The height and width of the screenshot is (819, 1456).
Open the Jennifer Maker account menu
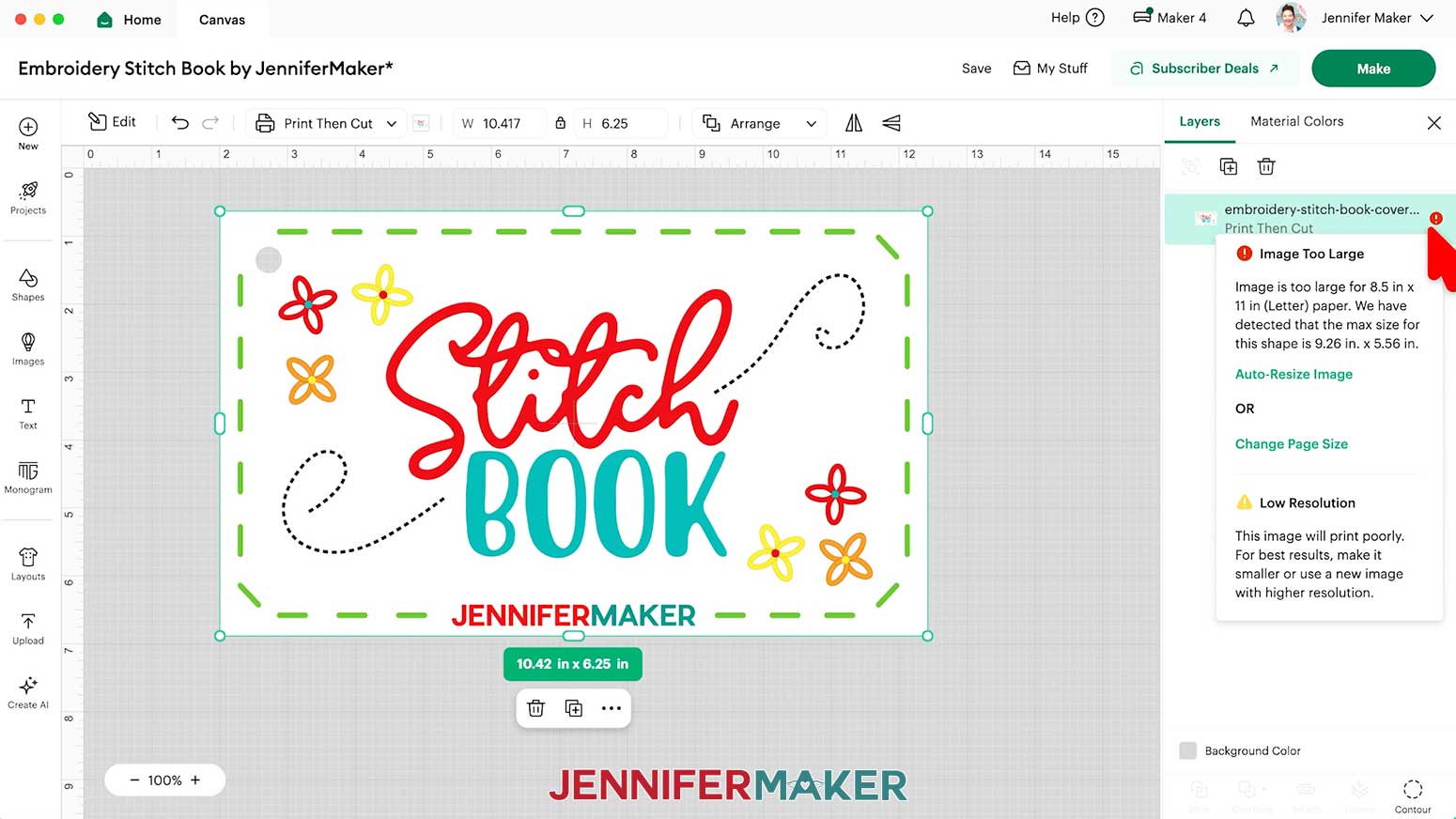tap(1377, 18)
